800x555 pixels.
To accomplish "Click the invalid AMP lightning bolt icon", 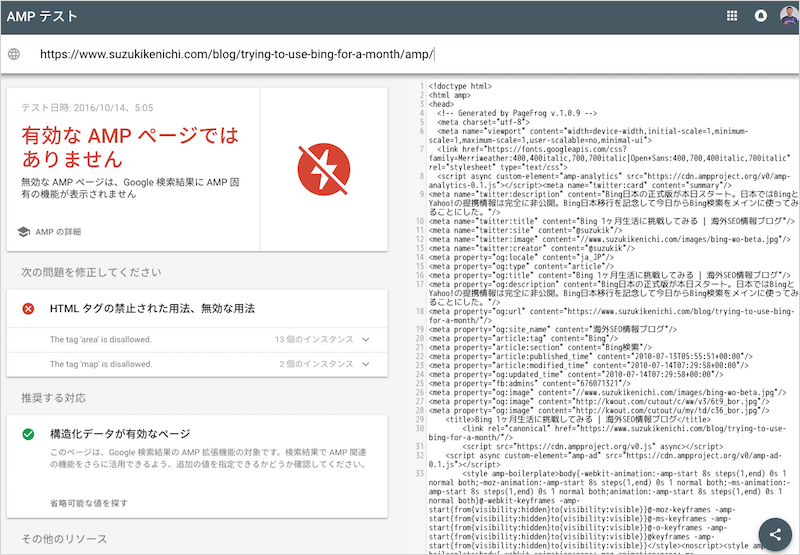I will click(324, 169).
